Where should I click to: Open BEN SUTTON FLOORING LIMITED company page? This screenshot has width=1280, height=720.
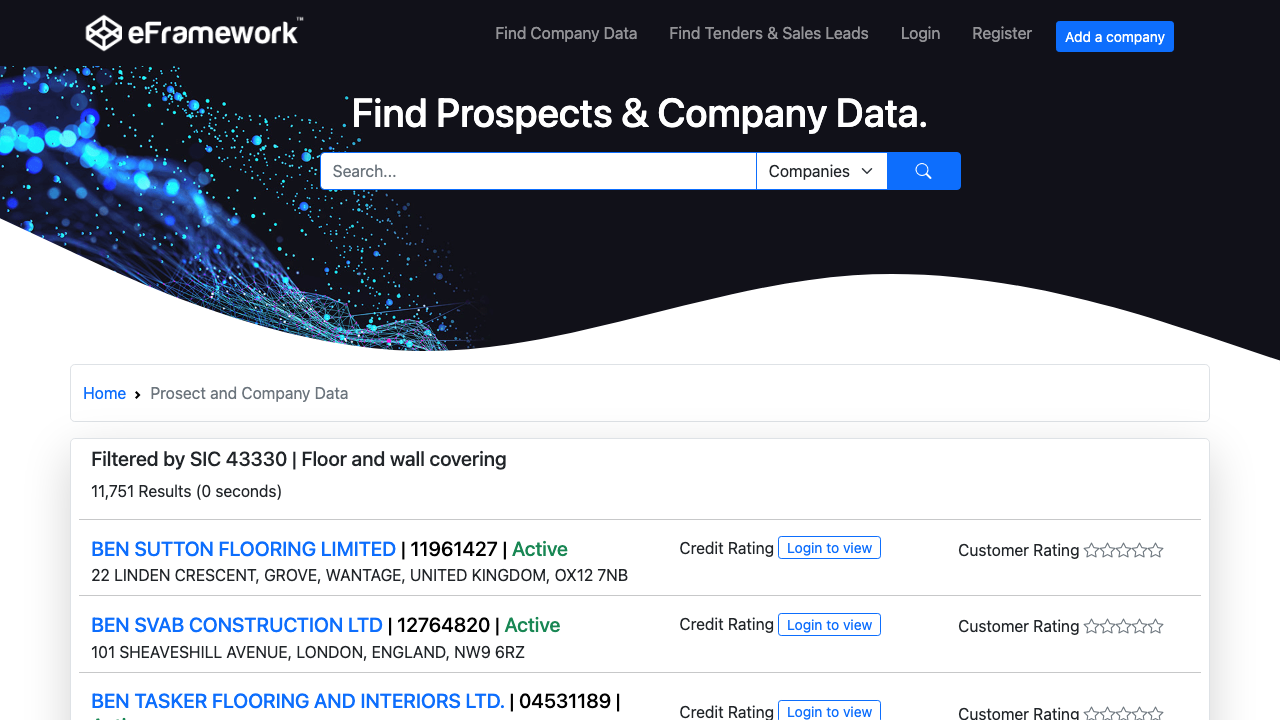pyautogui.click(x=243, y=549)
